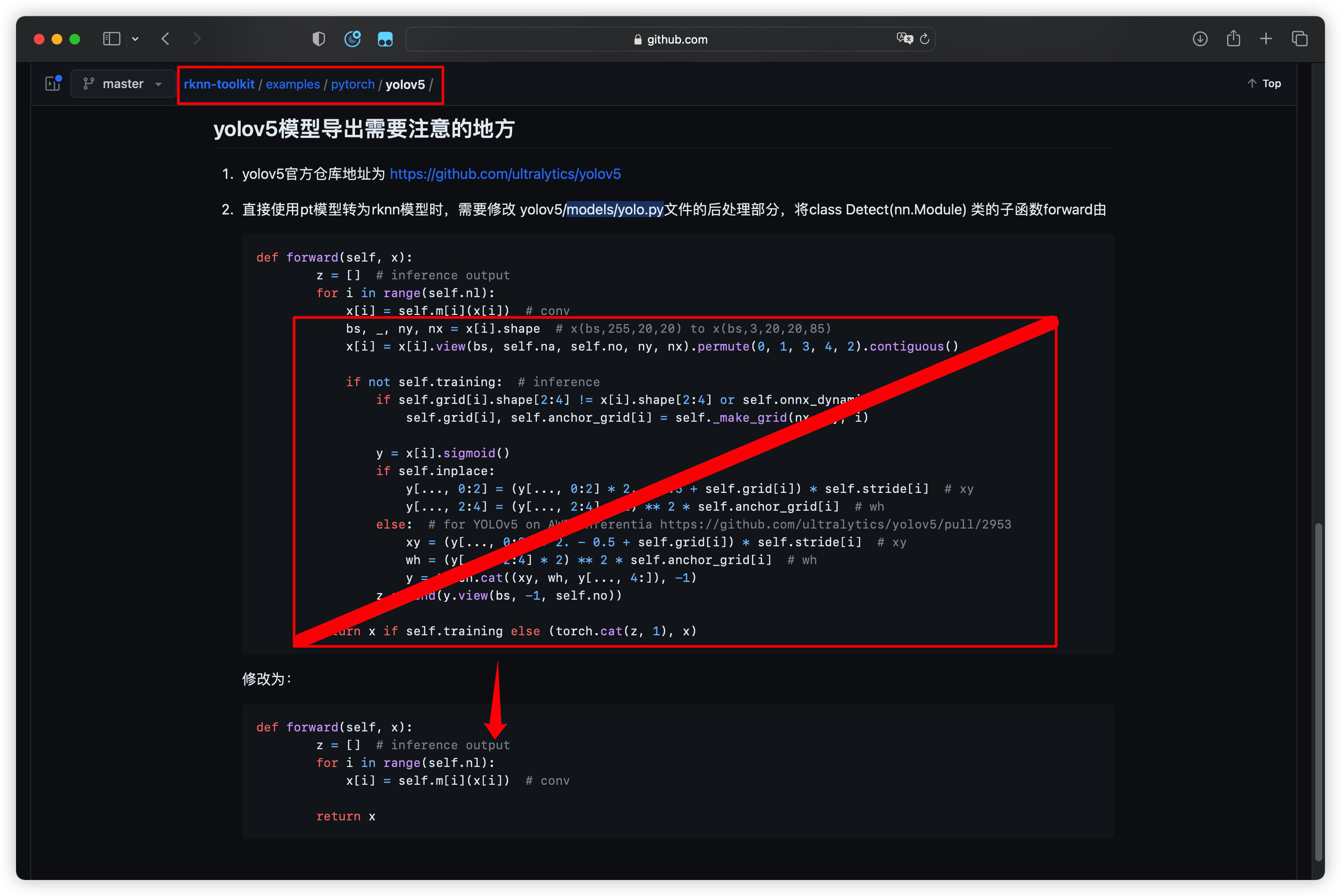Enter full screen with the green button
The height and width of the screenshot is (896, 1341).
(75, 39)
